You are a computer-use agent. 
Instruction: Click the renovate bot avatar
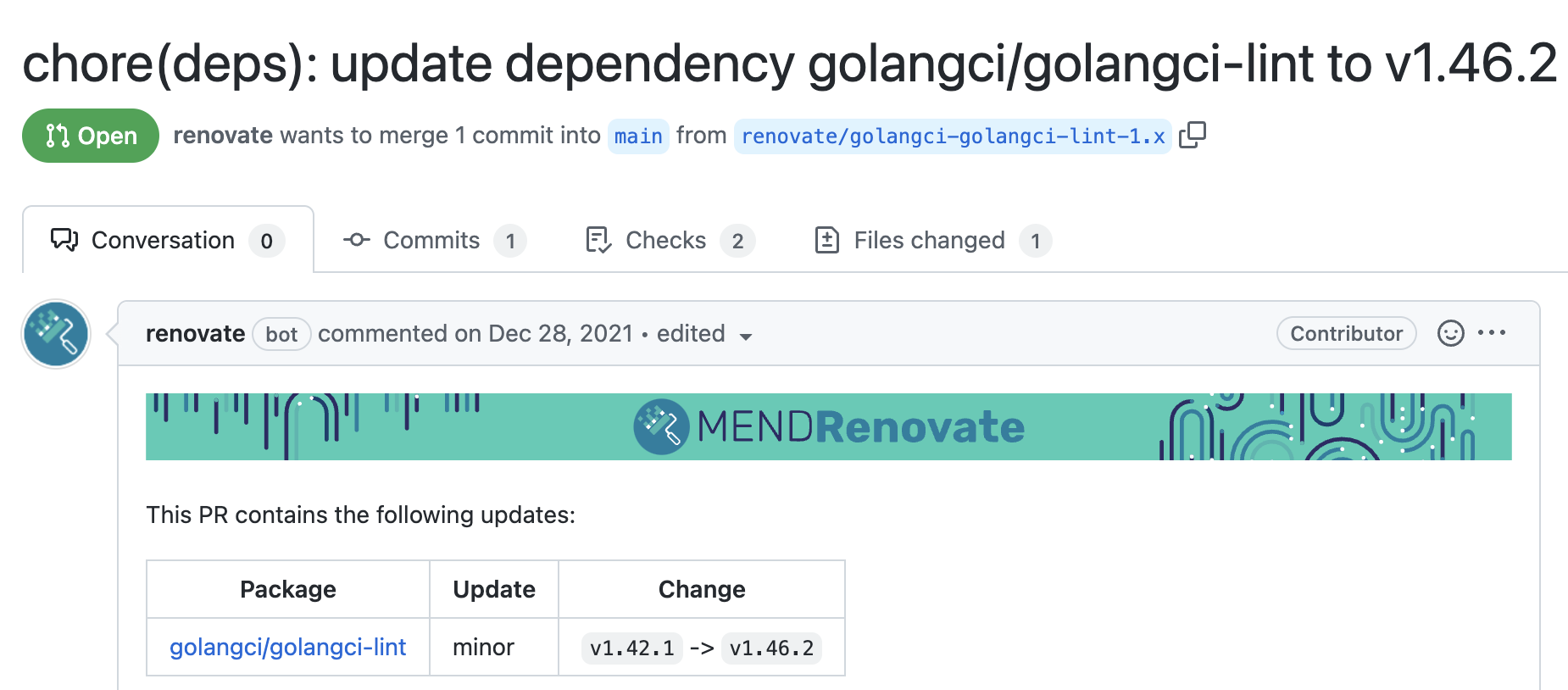point(55,334)
